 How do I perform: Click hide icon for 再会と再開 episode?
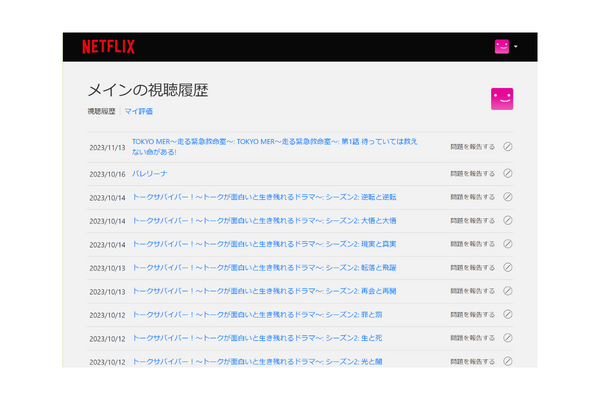pos(507,291)
